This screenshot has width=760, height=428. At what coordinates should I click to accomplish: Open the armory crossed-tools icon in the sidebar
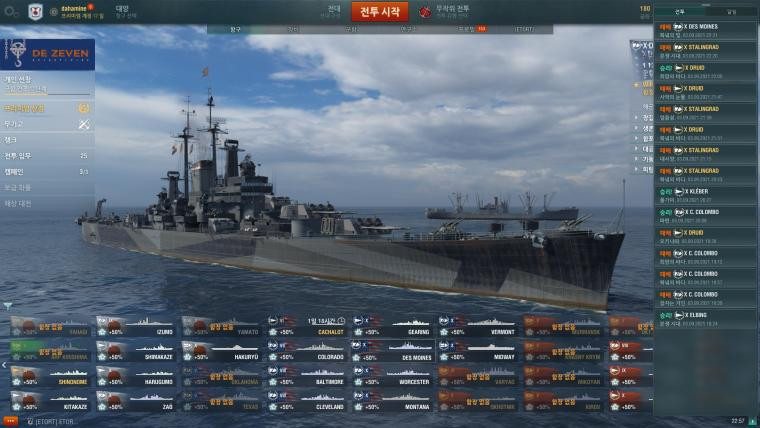(84, 125)
